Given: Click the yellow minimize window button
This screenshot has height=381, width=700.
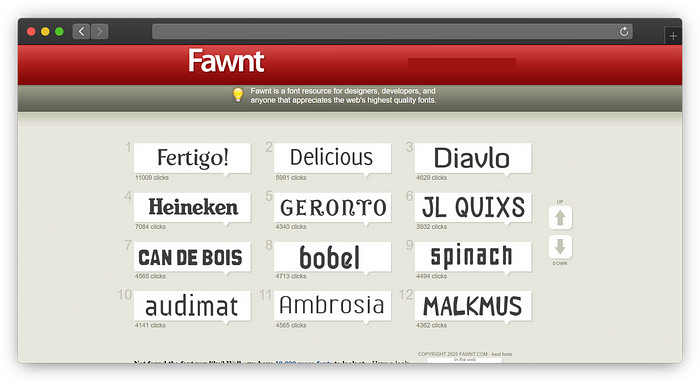Looking at the screenshot, I should point(45,31).
